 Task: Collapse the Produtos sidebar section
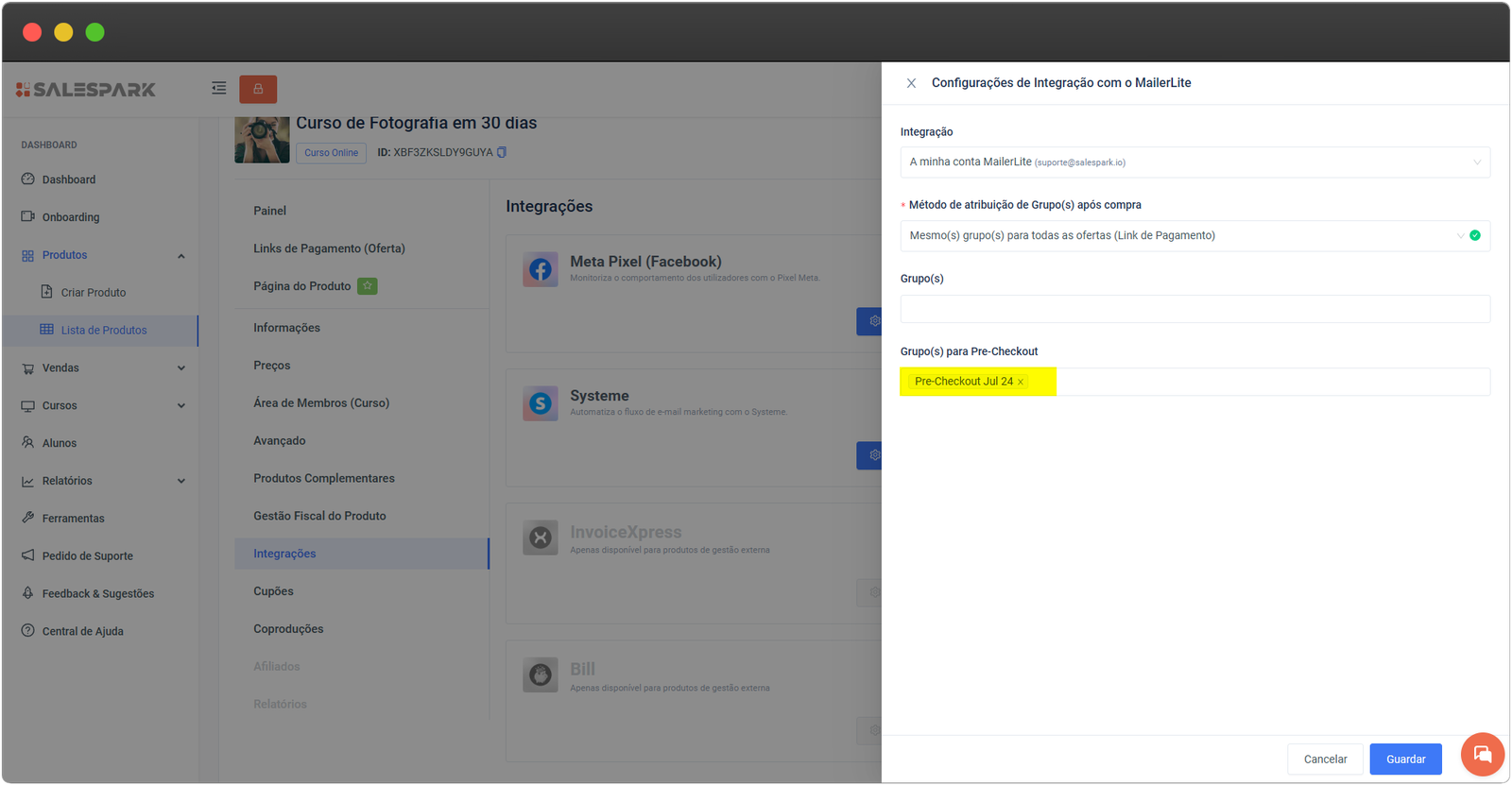[180, 256]
